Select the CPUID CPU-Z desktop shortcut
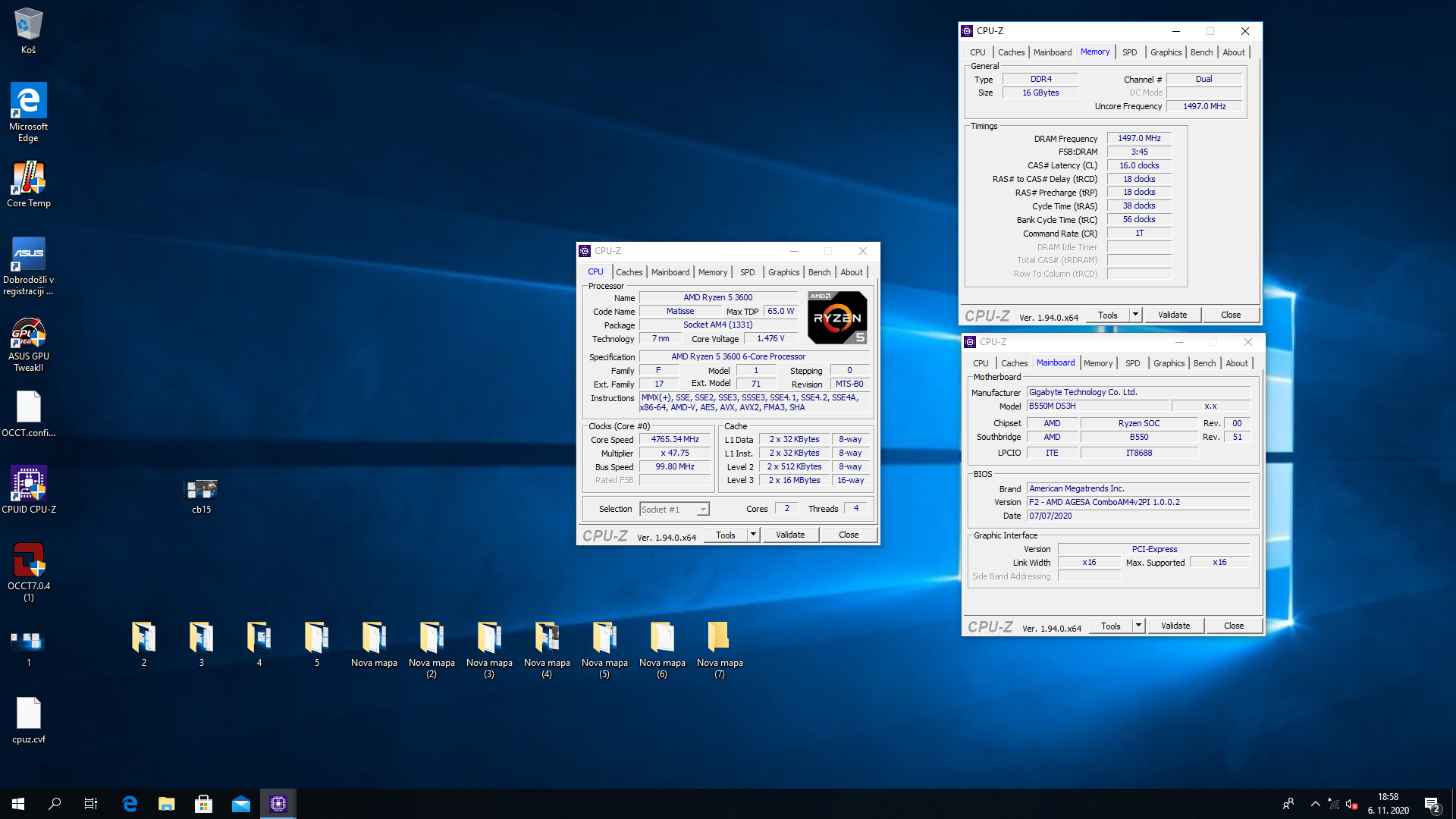This screenshot has width=1456, height=819. (x=28, y=490)
